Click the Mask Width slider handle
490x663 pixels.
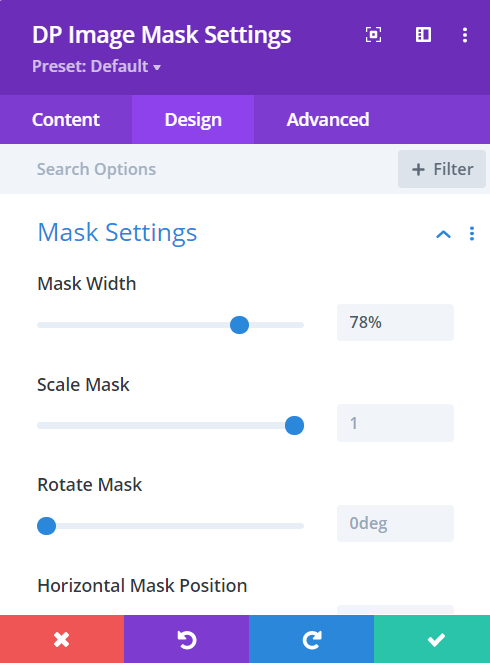239,325
